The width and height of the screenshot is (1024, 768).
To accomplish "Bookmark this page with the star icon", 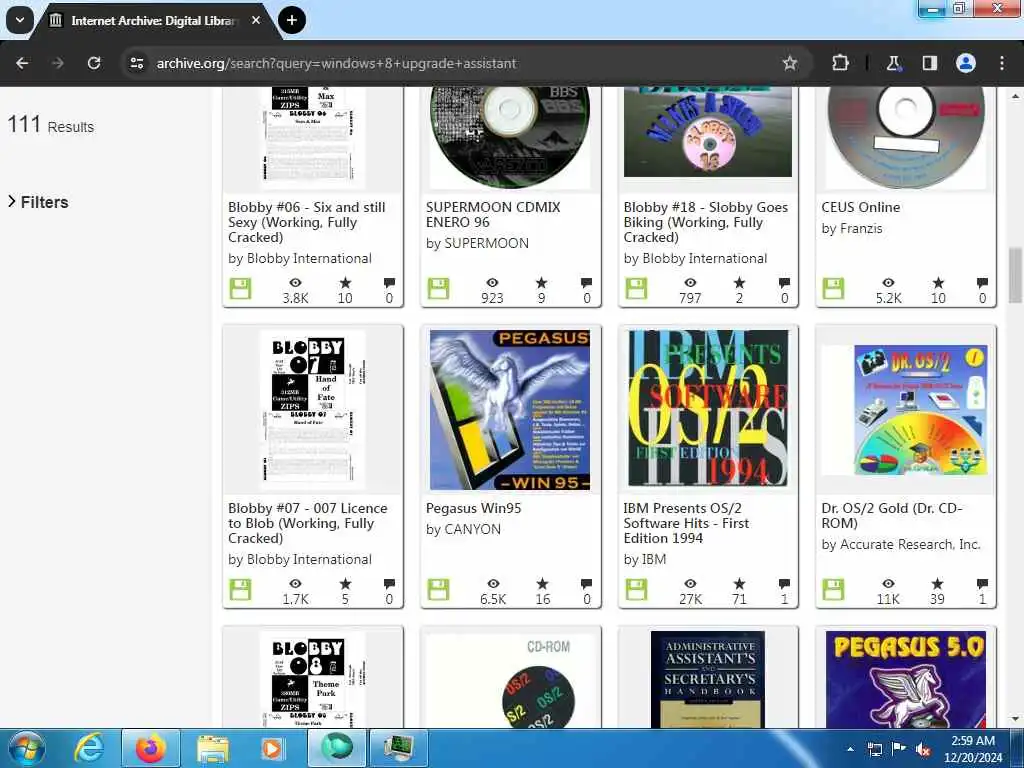I will coord(790,63).
